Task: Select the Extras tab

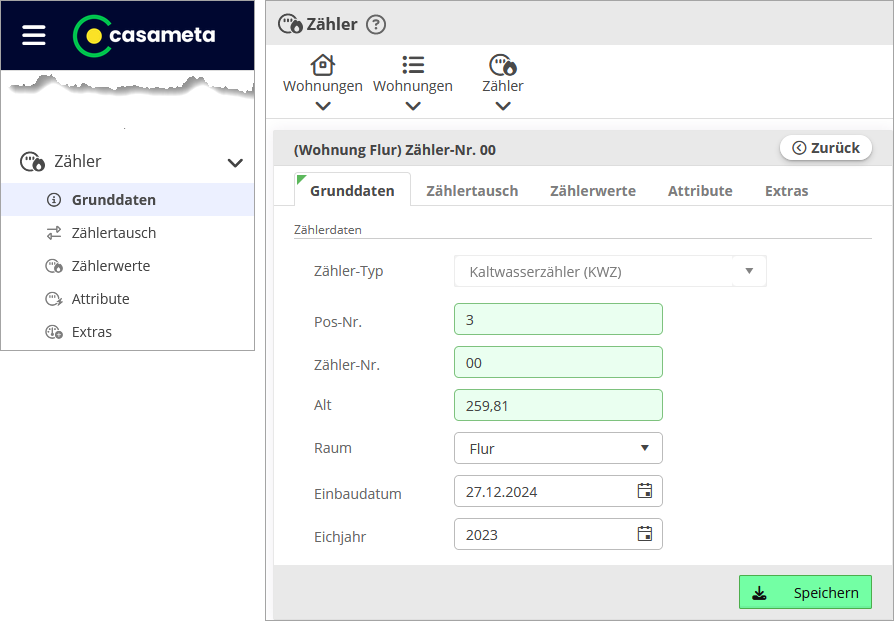Action: click(x=786, y=190)
